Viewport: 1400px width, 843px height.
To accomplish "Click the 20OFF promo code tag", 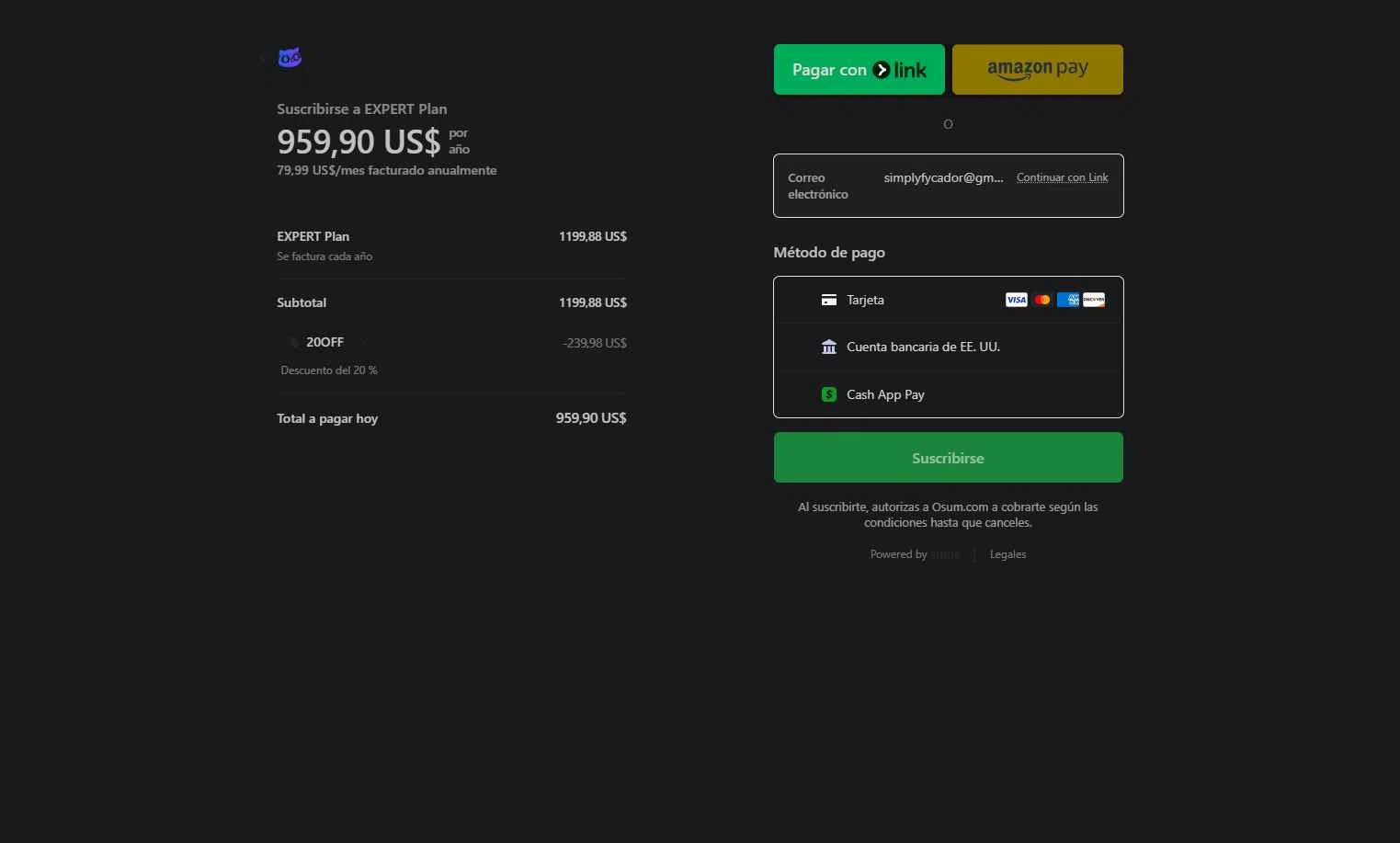I will (x=324, y=342).
